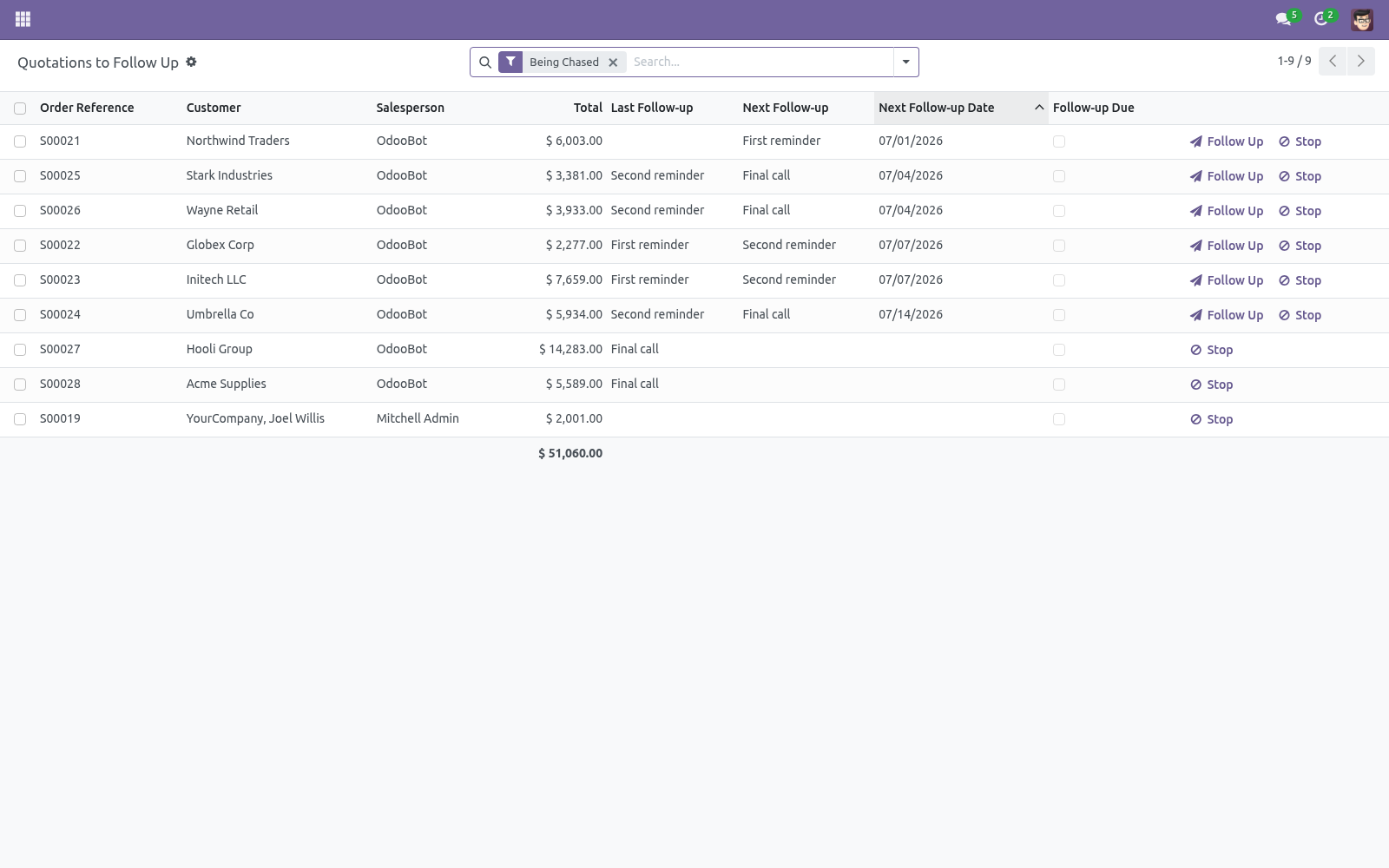Click the funnel filter icon
Viewport: 1389px width, 868px height.
click(x=510, y=62)
